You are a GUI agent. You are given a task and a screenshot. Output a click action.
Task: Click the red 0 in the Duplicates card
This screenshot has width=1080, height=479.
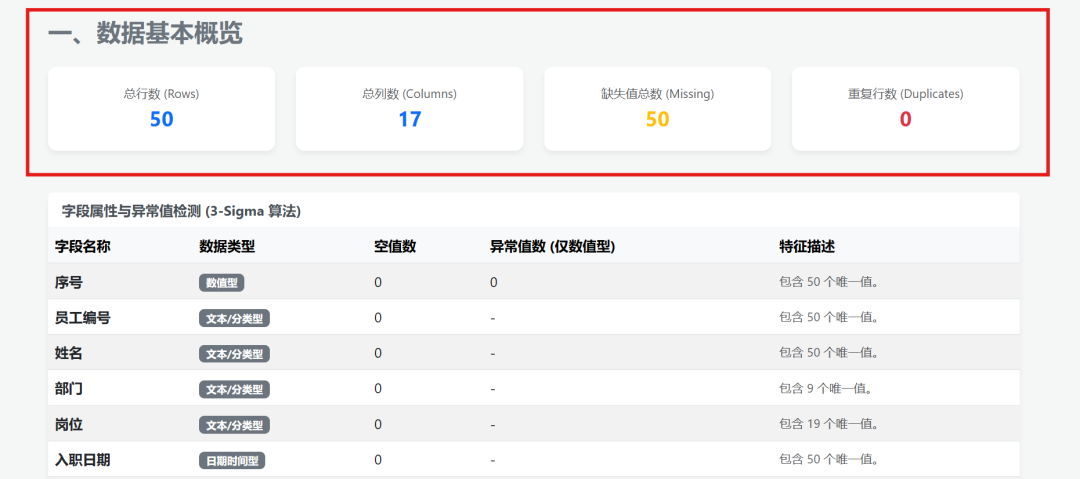(x=905, y=119)
